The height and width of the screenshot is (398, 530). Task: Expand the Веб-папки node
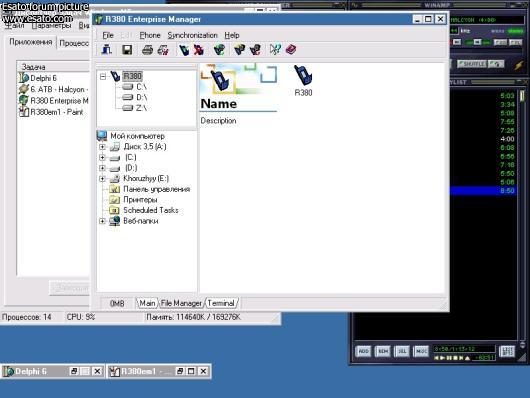(102, 221)
